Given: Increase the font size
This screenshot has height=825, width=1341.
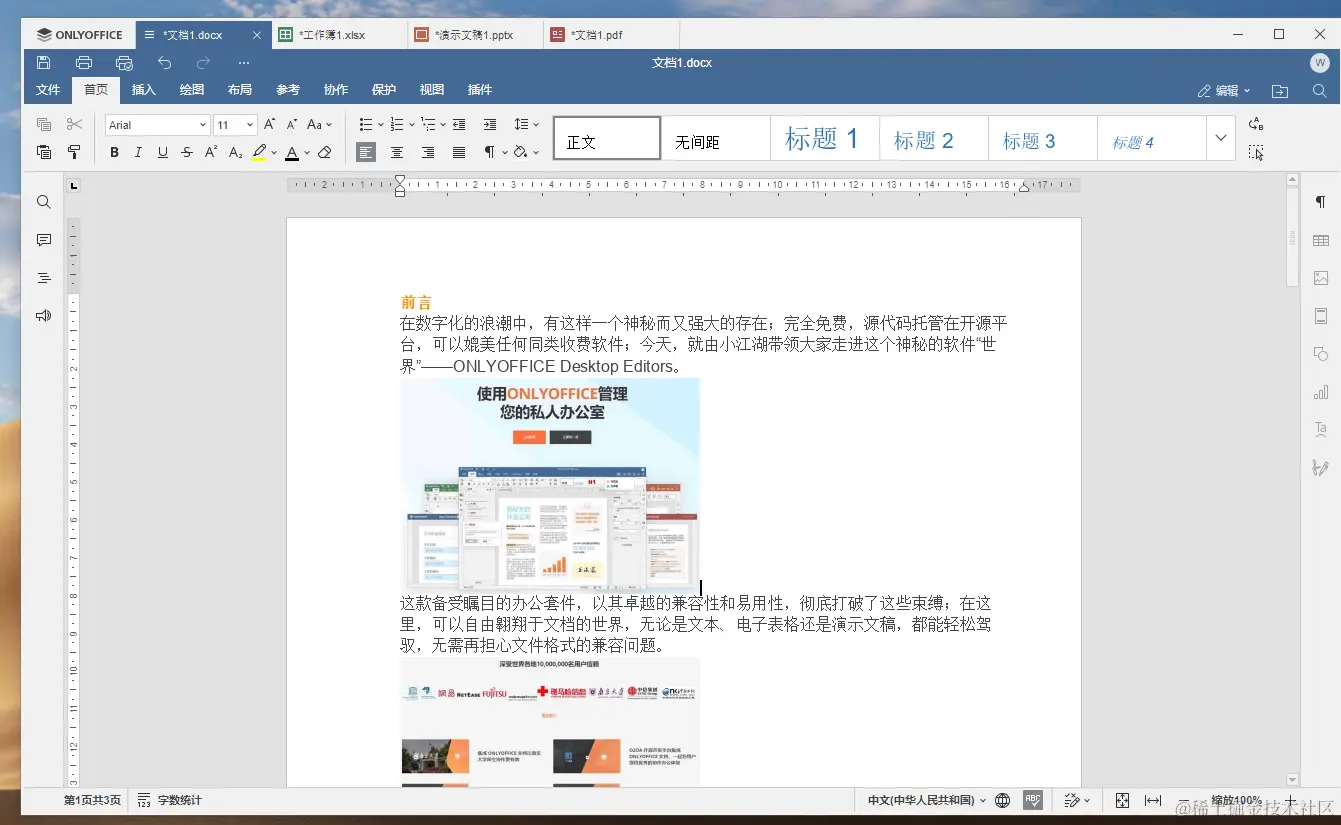Looking at the screenshot, I should click(x=270, y=125).
